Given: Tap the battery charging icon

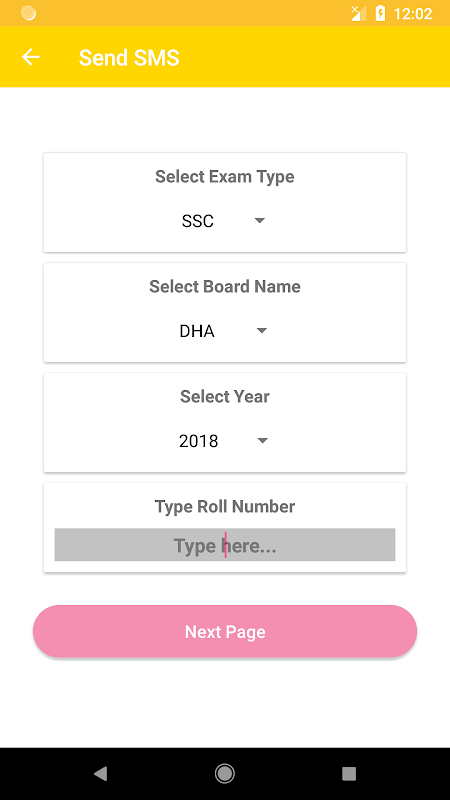Looking at the screenshot, I should coord(380,13).
